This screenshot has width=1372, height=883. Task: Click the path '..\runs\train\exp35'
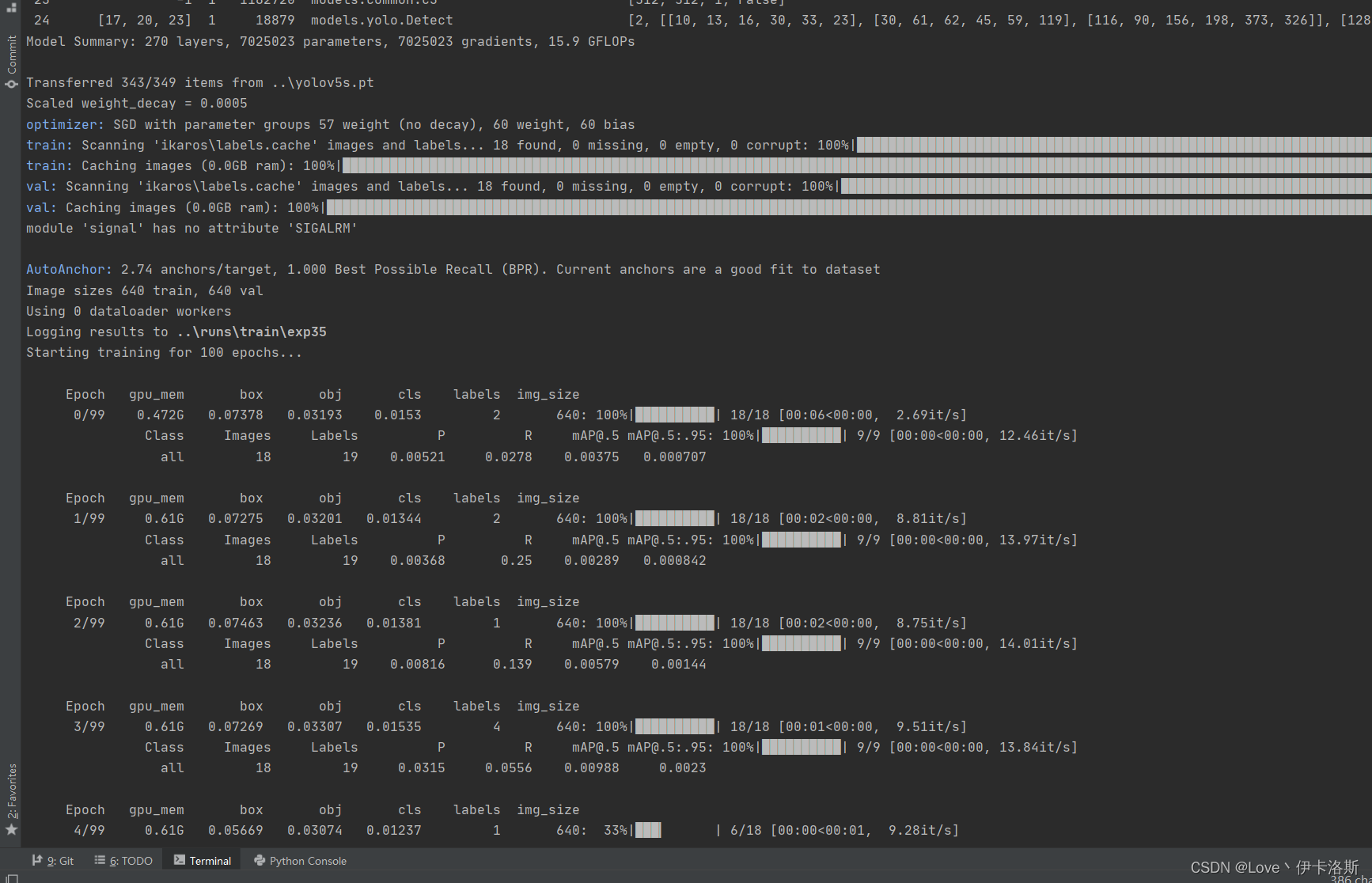[252, 332]
